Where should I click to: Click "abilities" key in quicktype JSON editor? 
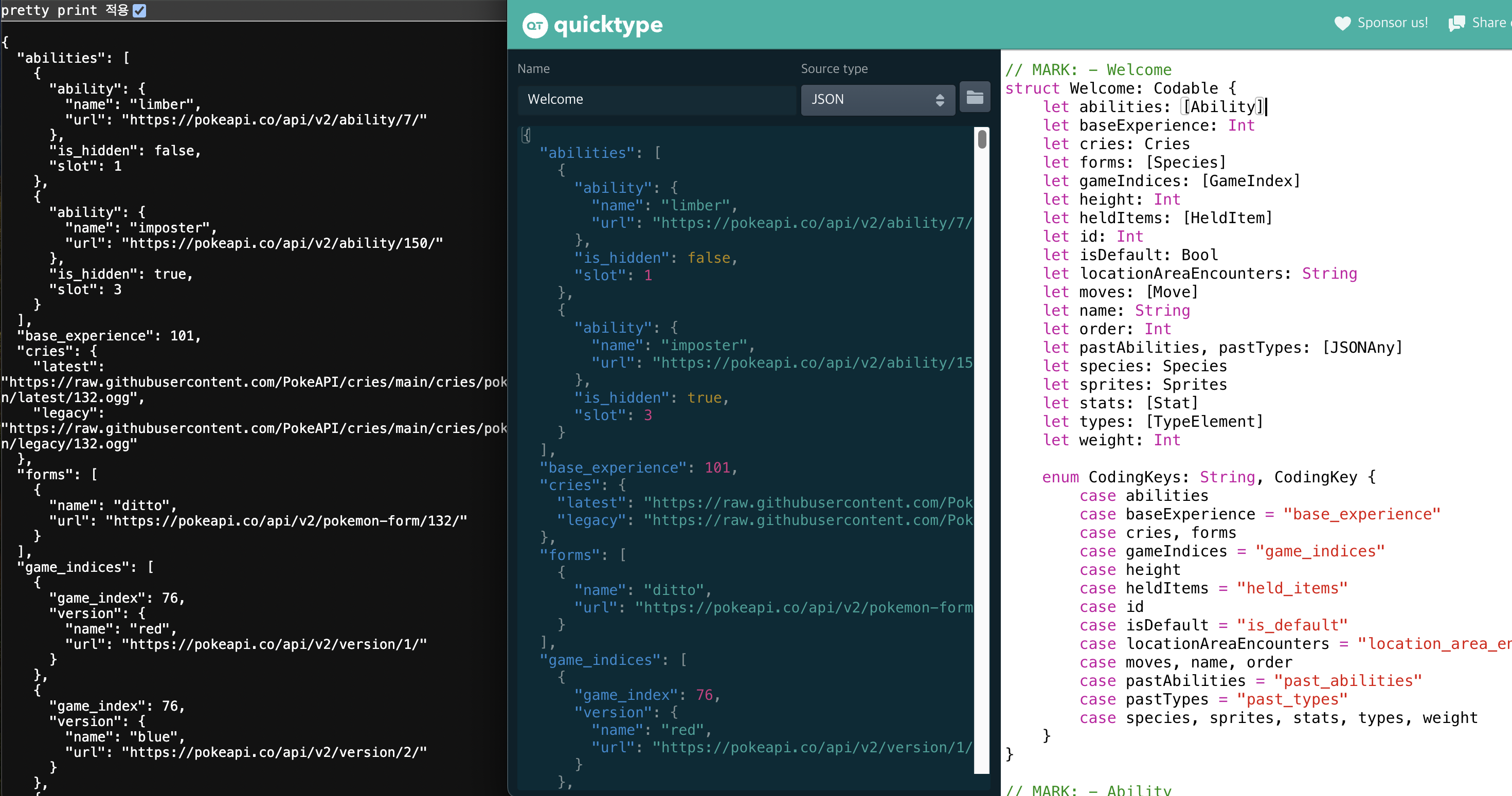coord(587,153)
